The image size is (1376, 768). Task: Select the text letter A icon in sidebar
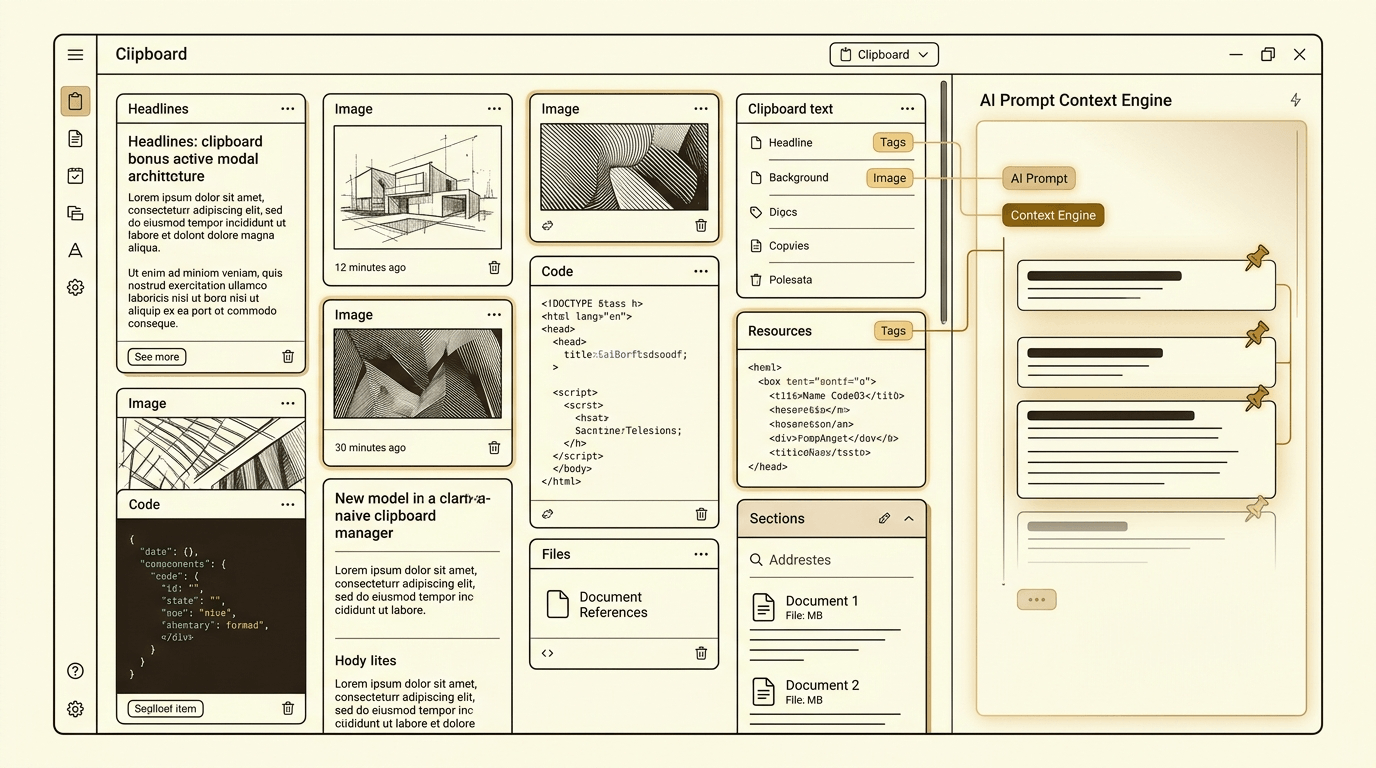(75, 250)
